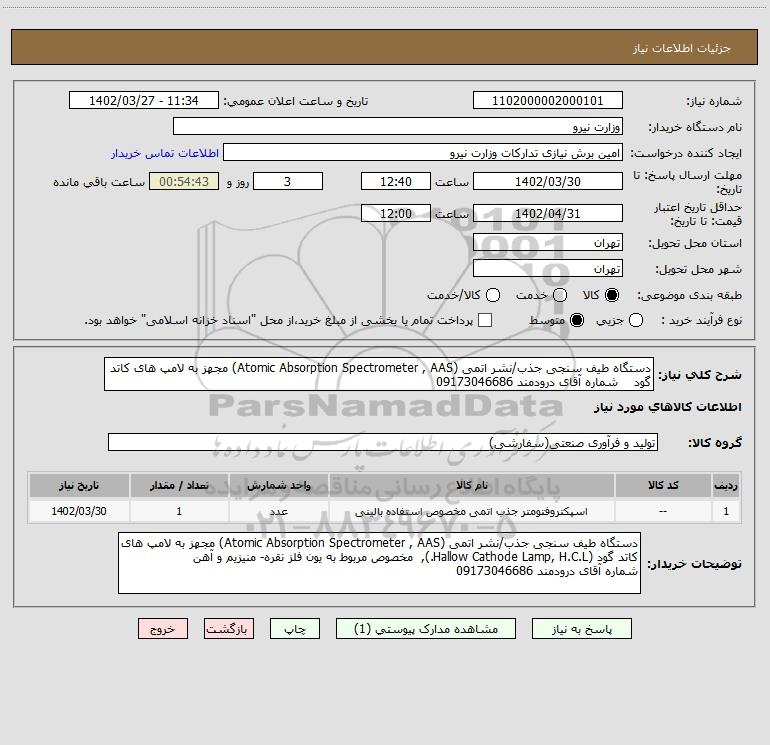Click the announcement date field 1402/03/27 - 11:34
This screenshot has width=770, height=745.
coord(144,101)
